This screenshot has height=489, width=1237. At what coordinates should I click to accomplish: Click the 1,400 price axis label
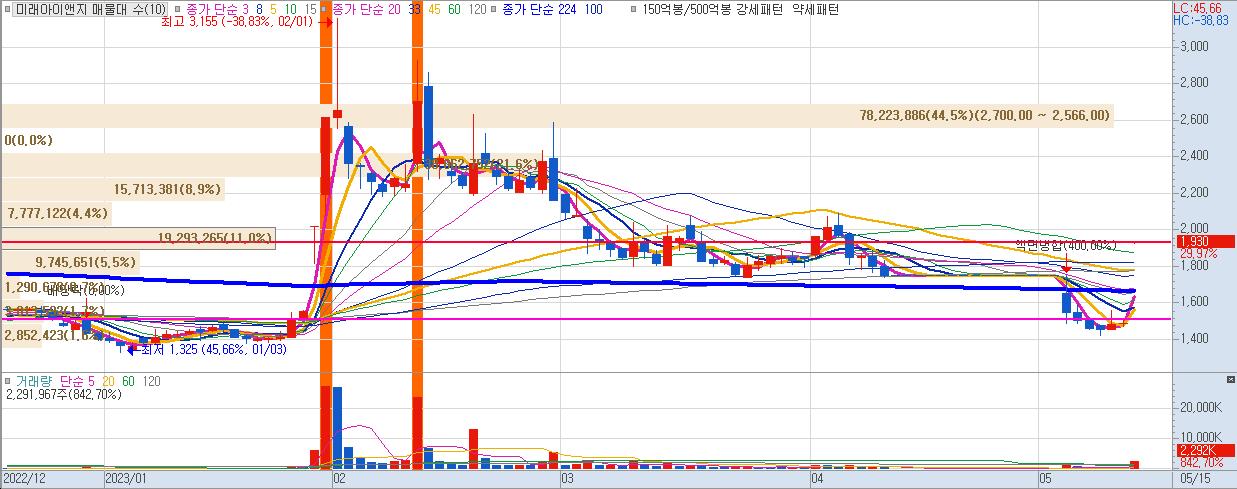click(1194, 339)
